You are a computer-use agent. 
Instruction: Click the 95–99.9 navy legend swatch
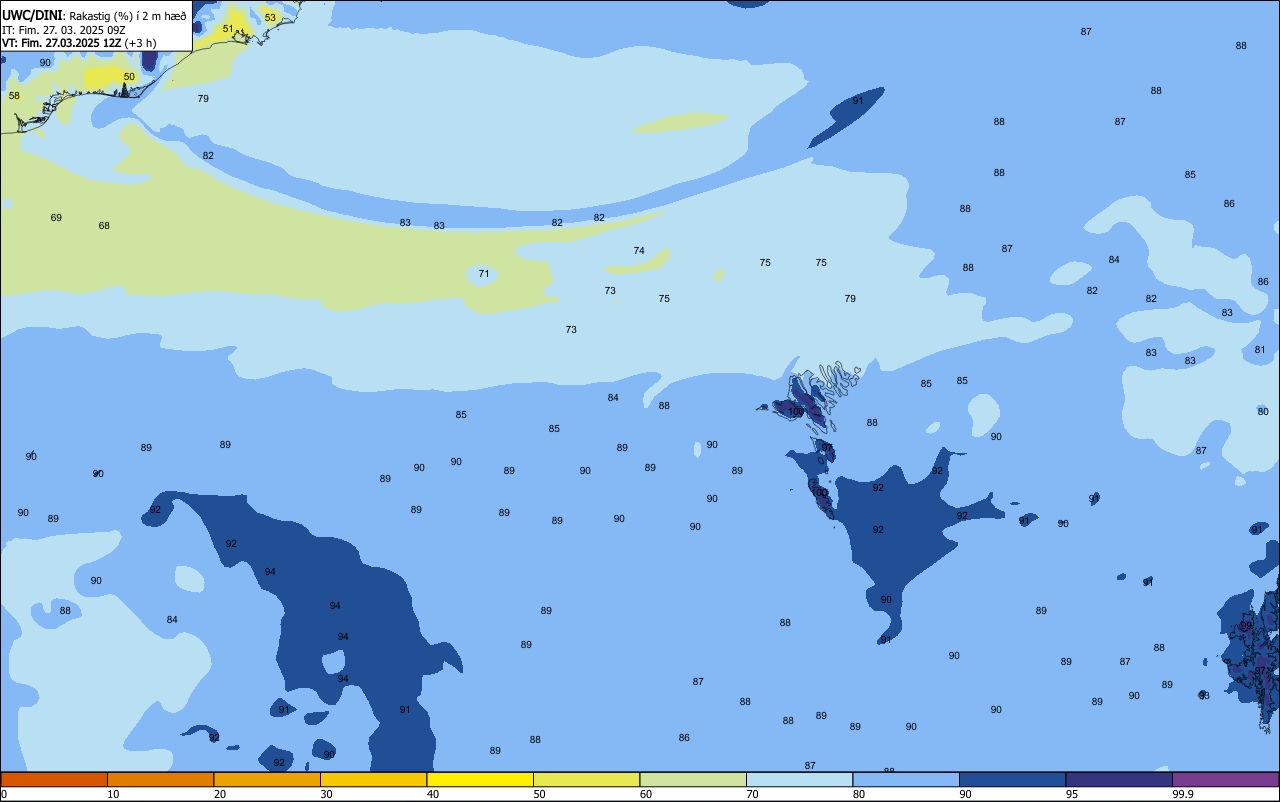point(1119,779)
